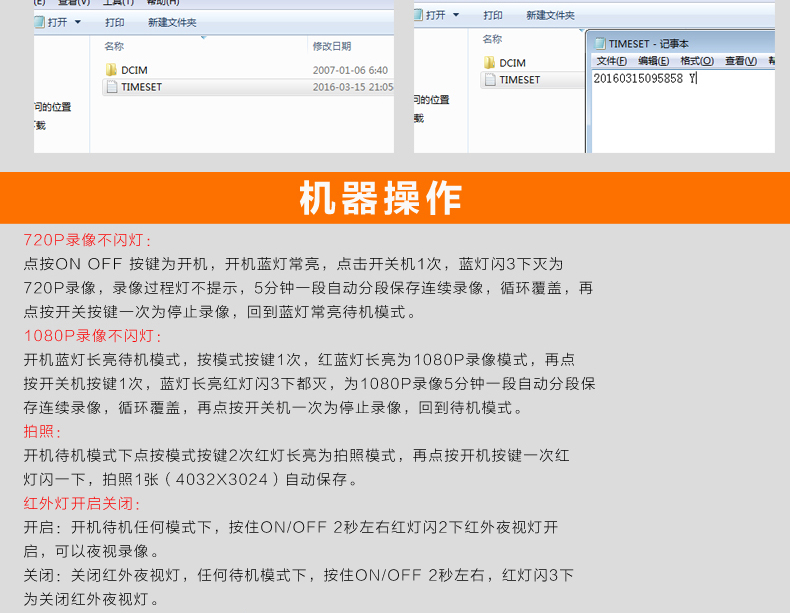Click the Notepad text area with 20160315095858 Y
The width and height of the screenshot is (790, 613).
683,111
